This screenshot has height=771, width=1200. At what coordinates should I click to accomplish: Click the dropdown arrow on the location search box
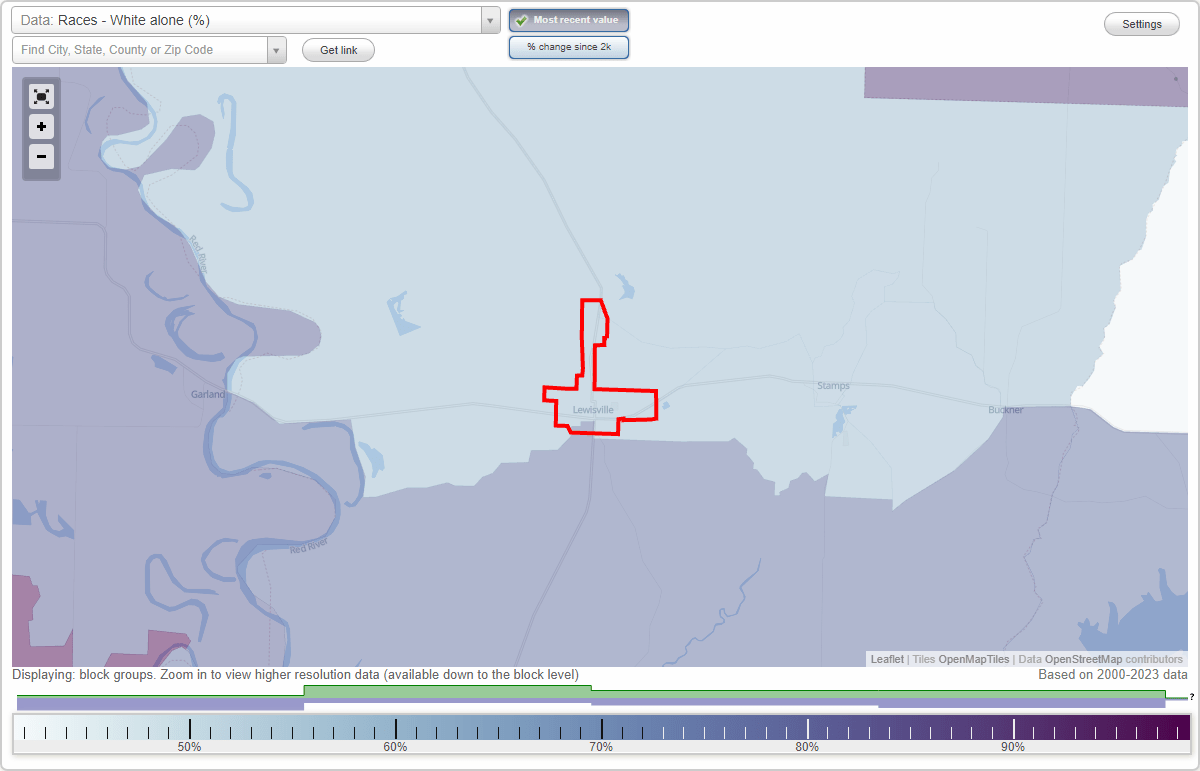pyautogui.click(x=278, y=49)
